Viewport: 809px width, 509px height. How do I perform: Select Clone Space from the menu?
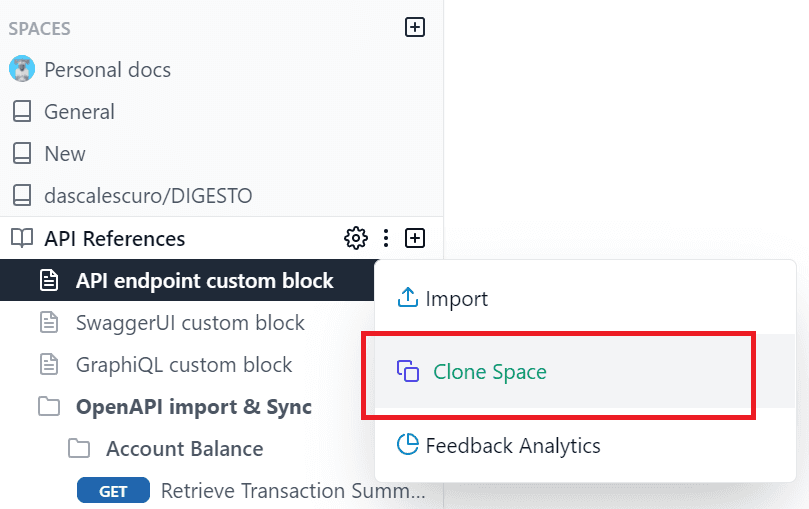(x=490, y=372)
